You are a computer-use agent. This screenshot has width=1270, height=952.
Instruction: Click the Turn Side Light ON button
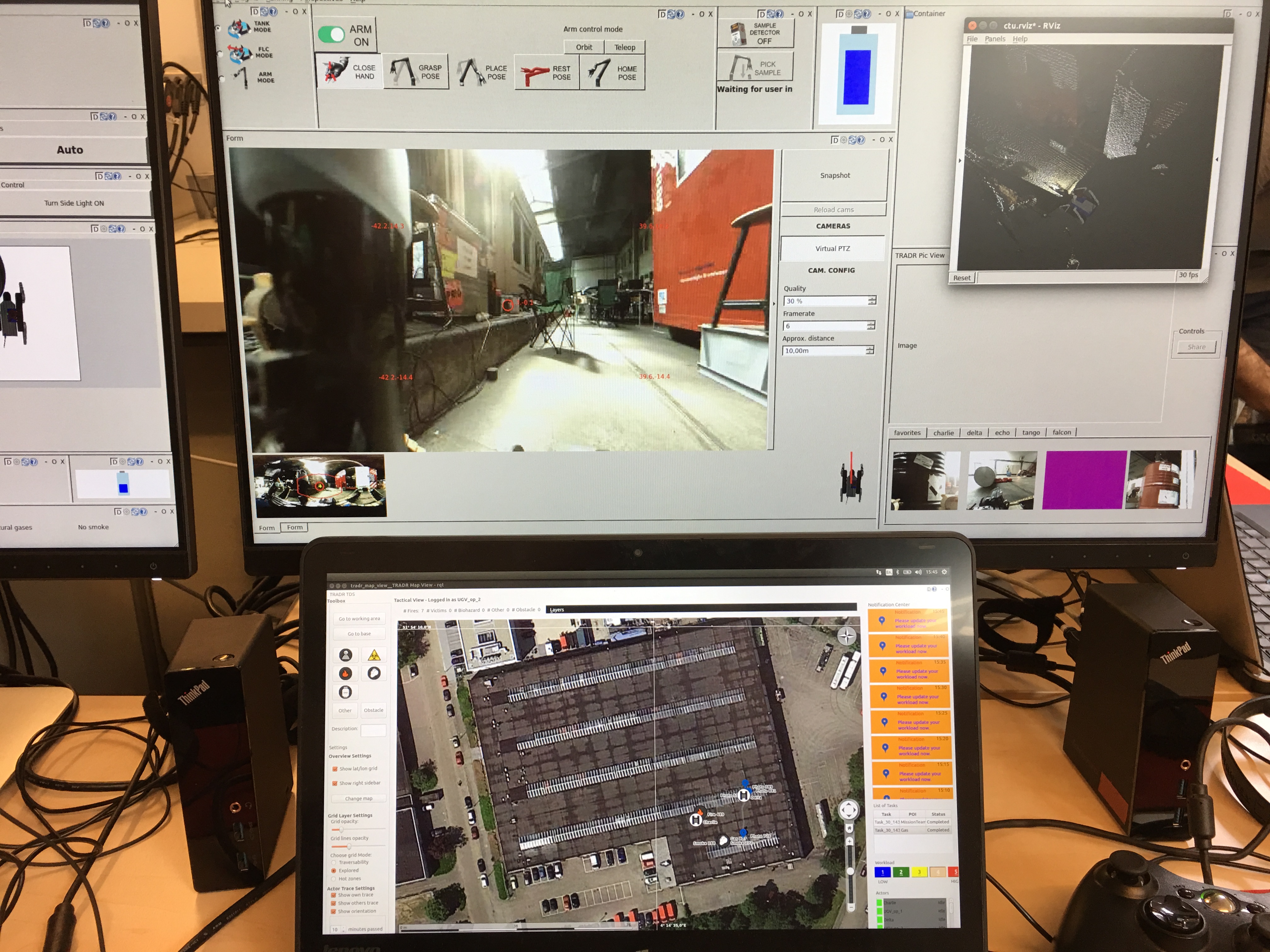coord(74,203)
